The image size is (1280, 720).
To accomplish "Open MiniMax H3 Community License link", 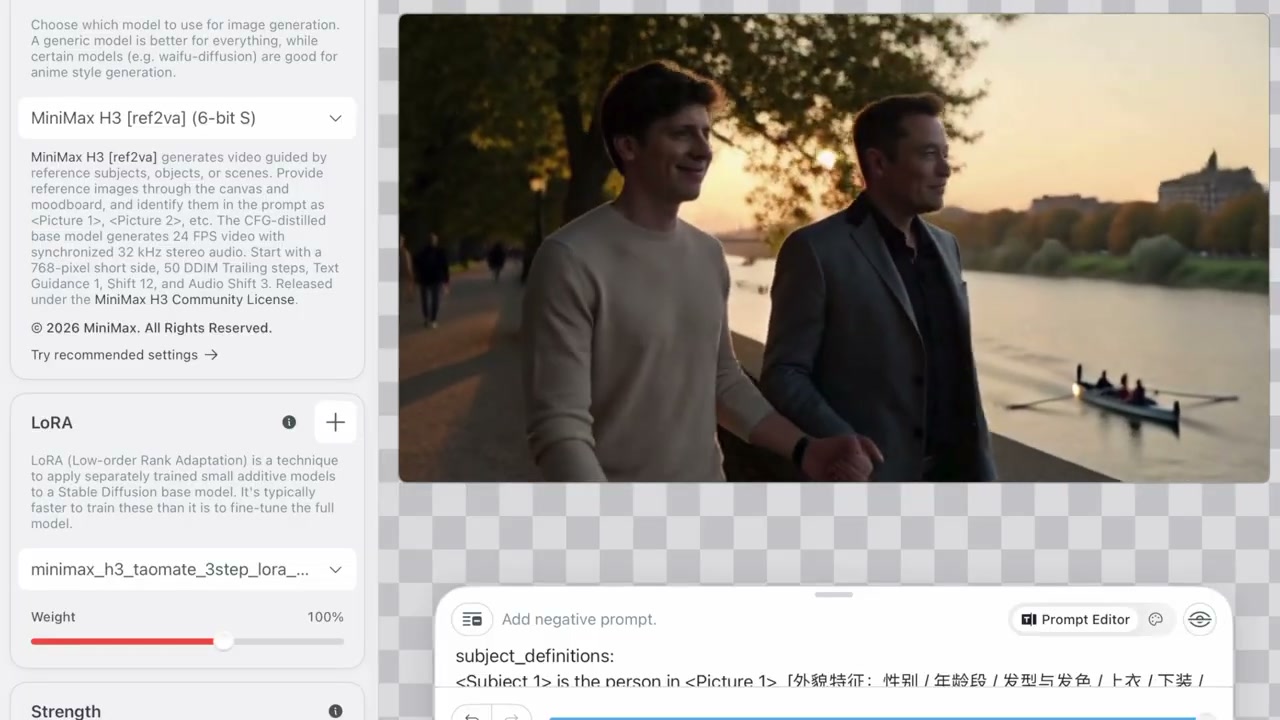I will pos(195,300).
